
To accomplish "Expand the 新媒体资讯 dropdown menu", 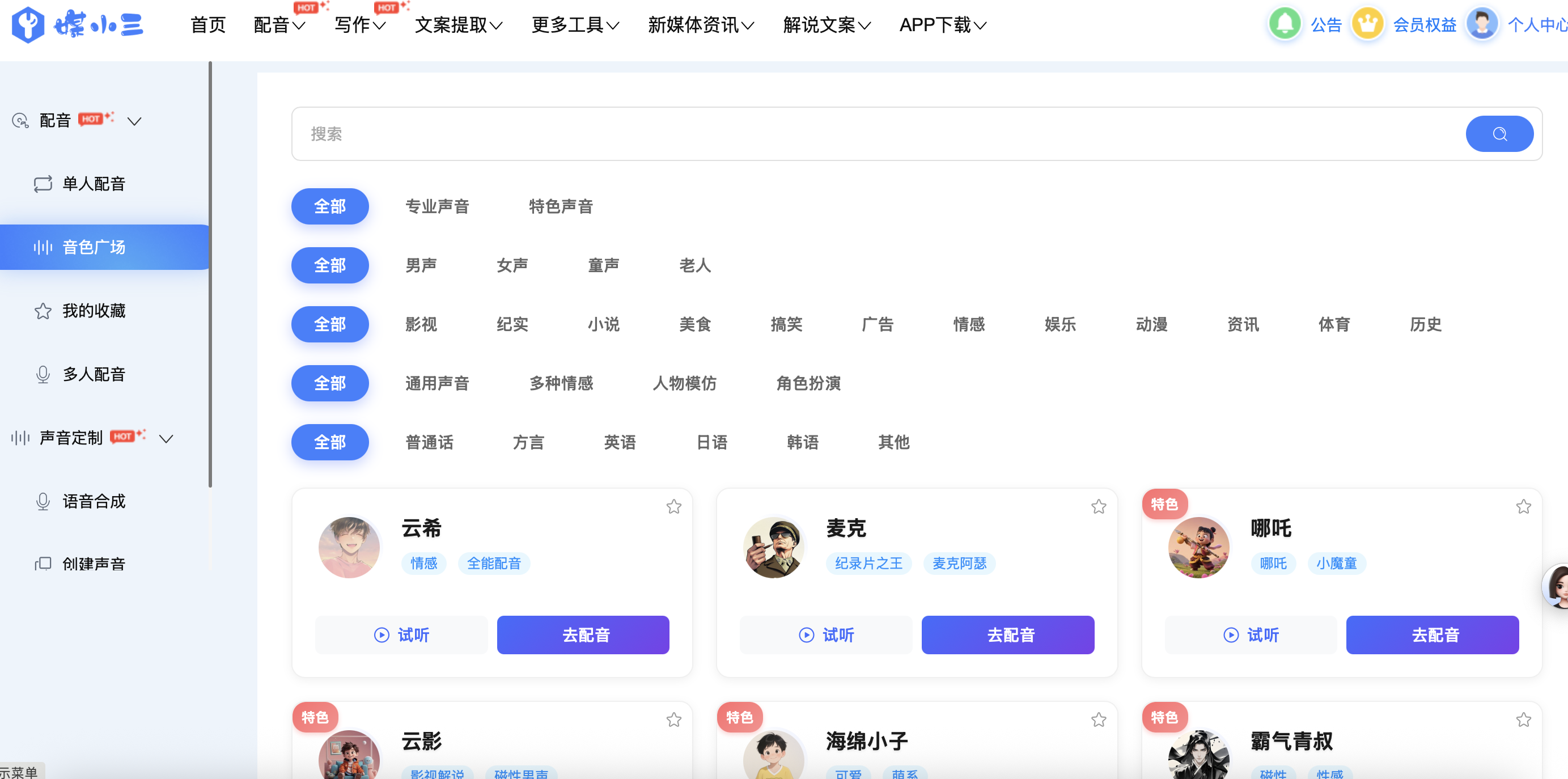I will [x=701, y=25].
